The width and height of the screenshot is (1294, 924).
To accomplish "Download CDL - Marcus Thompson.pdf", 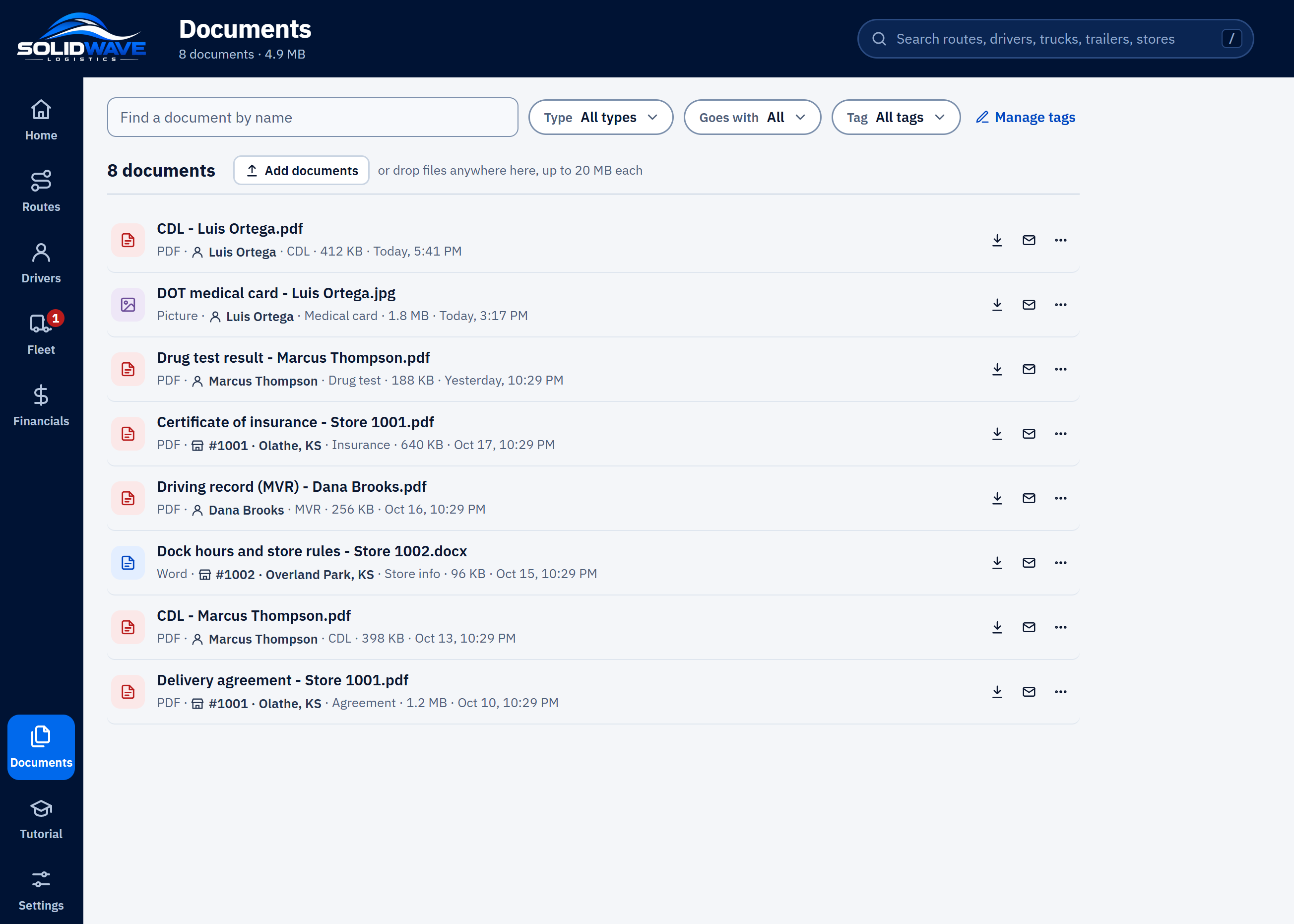I will tap(997, 627).
